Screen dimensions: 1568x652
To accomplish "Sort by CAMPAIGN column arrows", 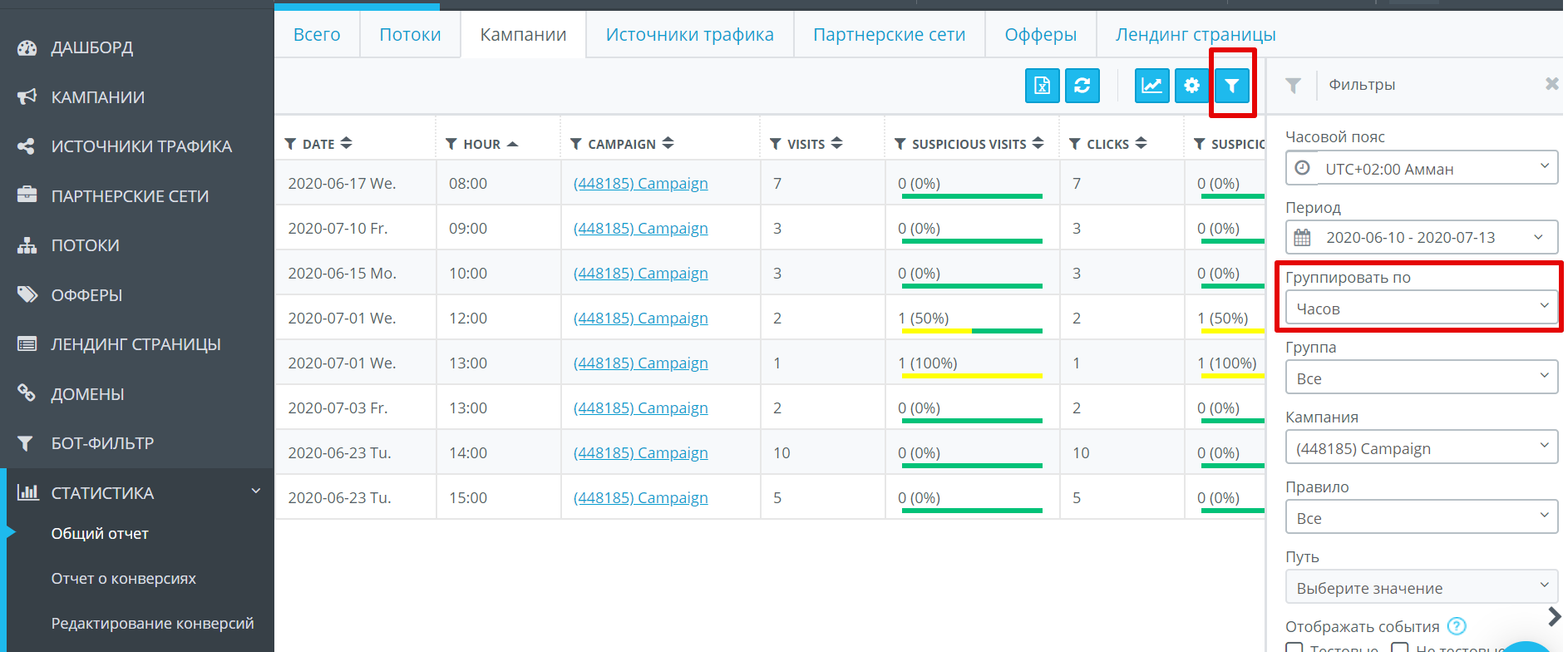I will pyautogui.click(x=668, y=143).
